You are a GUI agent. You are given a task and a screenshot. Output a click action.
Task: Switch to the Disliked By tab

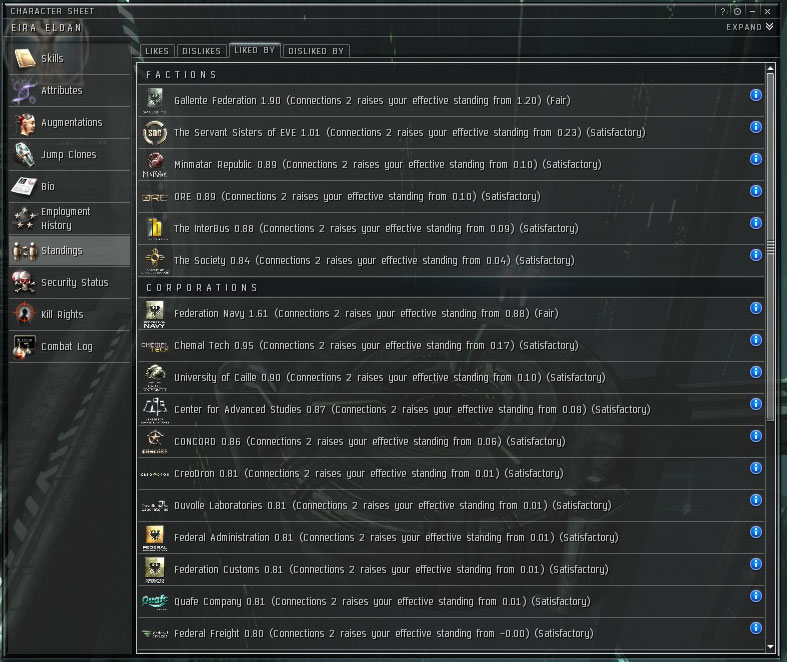point(316,51)
